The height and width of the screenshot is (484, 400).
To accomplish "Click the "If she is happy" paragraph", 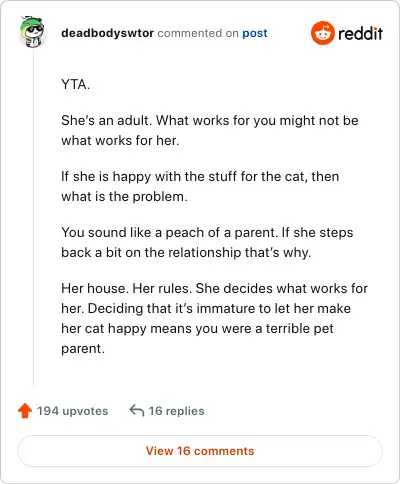I will pos(200,186).
